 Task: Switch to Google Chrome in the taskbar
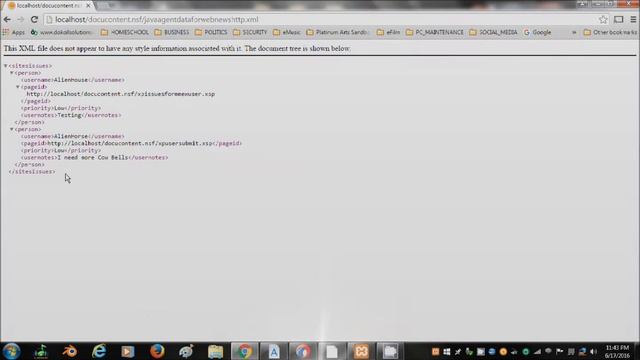pyautogui.click(x=244, y=351)
